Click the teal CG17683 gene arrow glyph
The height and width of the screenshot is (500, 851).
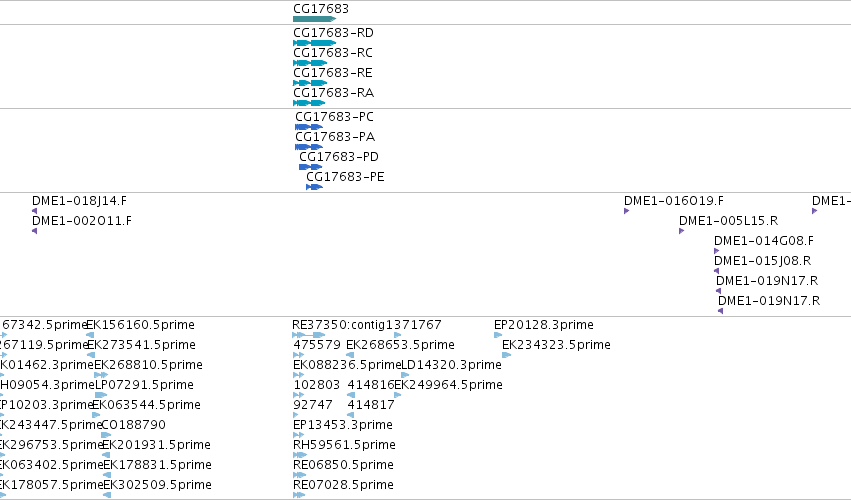[314, 19]
